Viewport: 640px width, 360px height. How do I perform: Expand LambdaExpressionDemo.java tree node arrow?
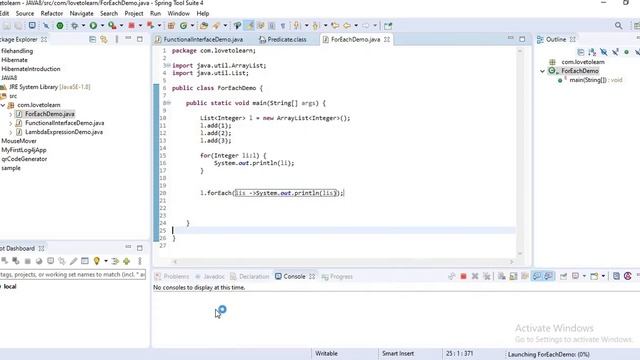coord(10,132)
